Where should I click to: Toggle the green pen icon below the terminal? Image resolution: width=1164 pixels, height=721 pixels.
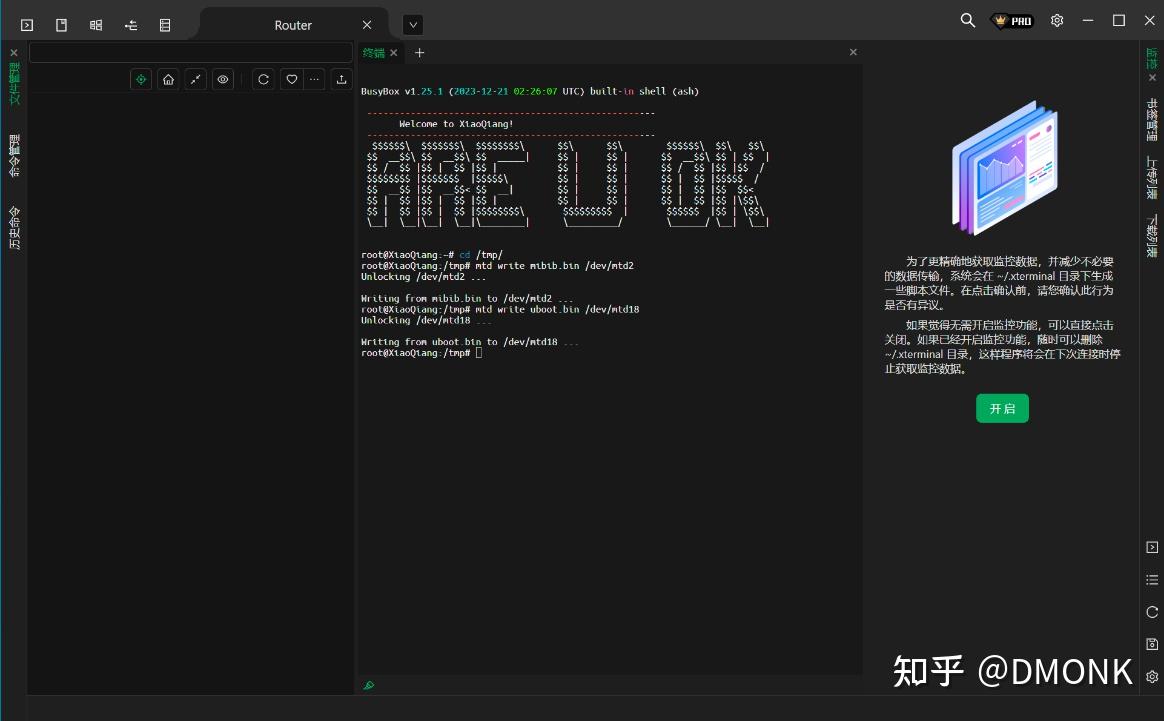point(368,685)
